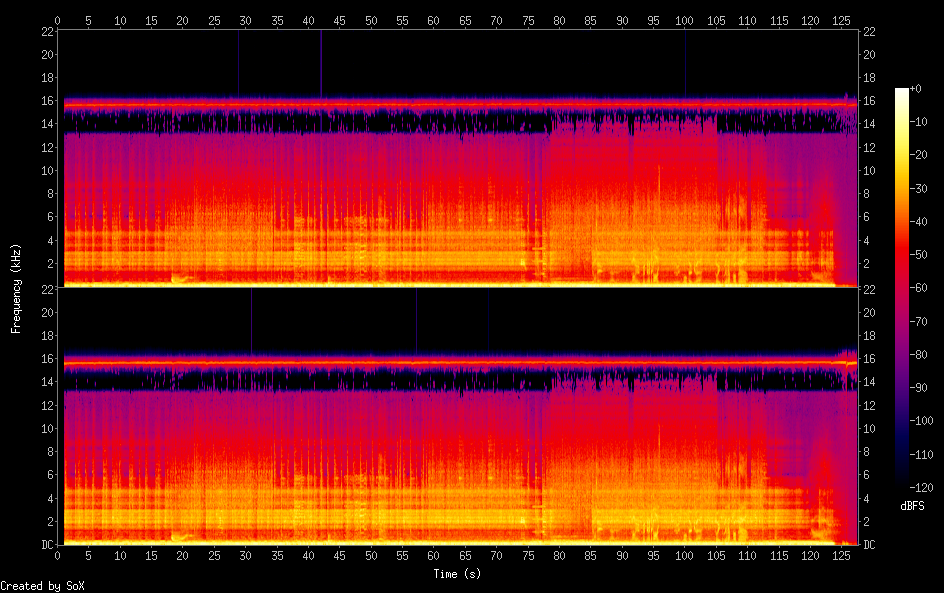Screen dimensions: 944x593
Task: Click '12' on the upper channel's right frequency axis
Action: click(869, 147)
